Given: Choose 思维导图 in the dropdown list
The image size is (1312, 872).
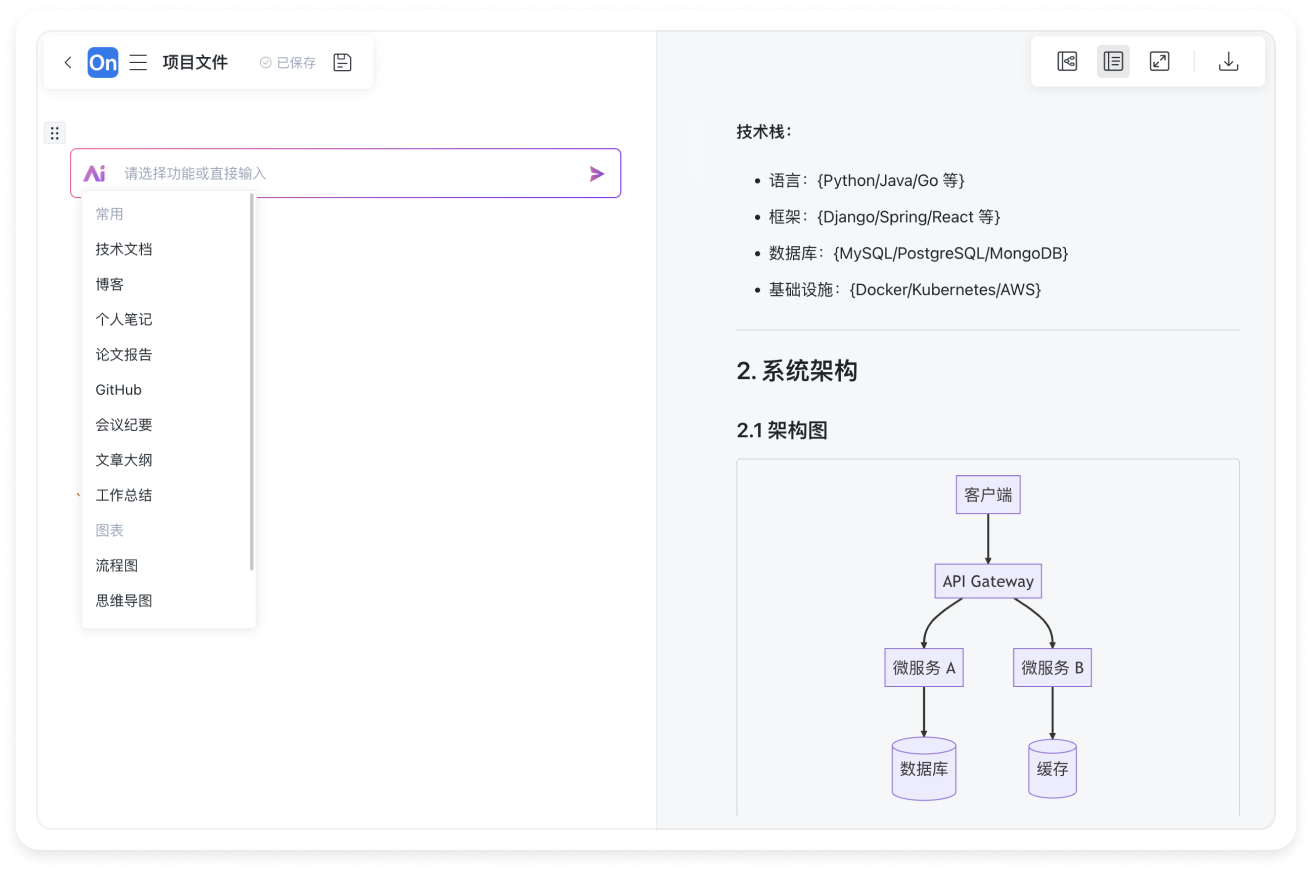Looking at the screenshot, I should point(123,600).
